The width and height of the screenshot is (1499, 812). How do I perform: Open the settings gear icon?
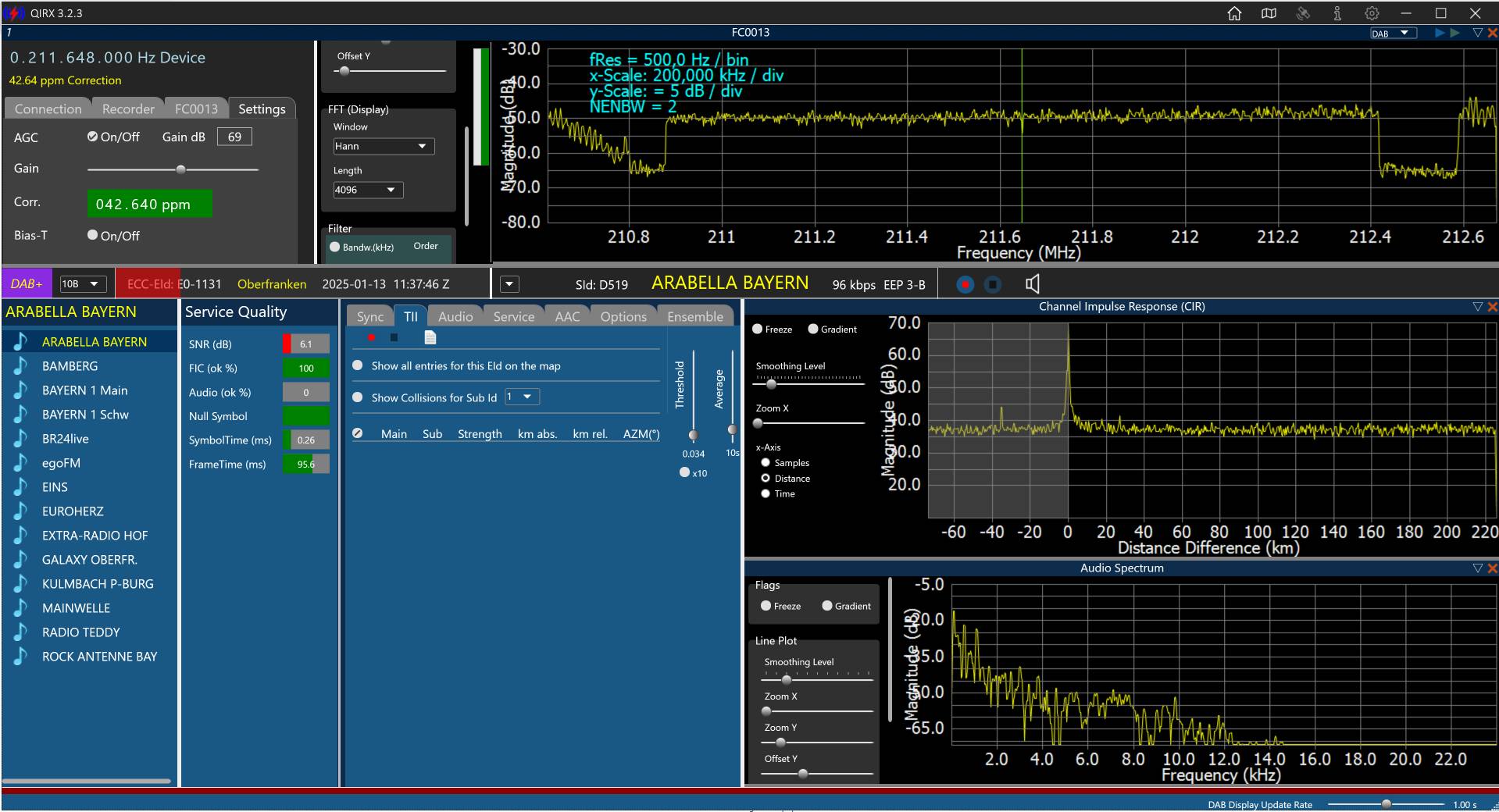[1372, 13]
